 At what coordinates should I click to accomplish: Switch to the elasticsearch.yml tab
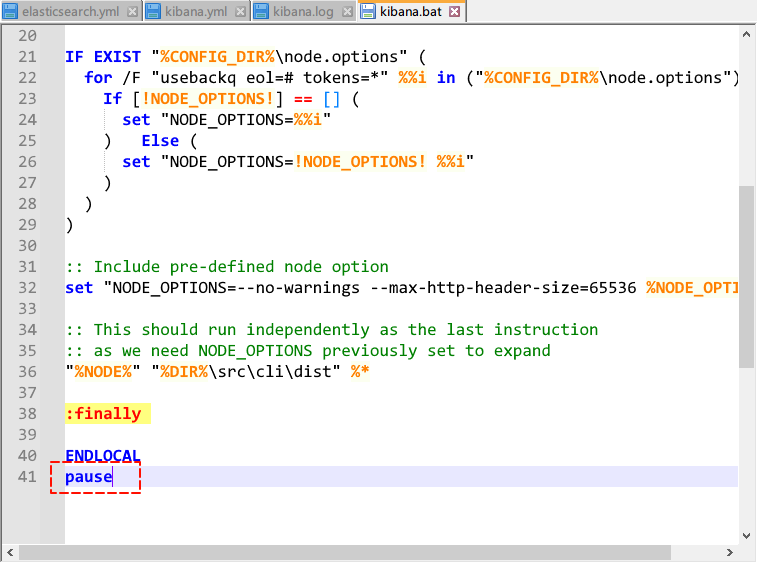click(72, 12)
